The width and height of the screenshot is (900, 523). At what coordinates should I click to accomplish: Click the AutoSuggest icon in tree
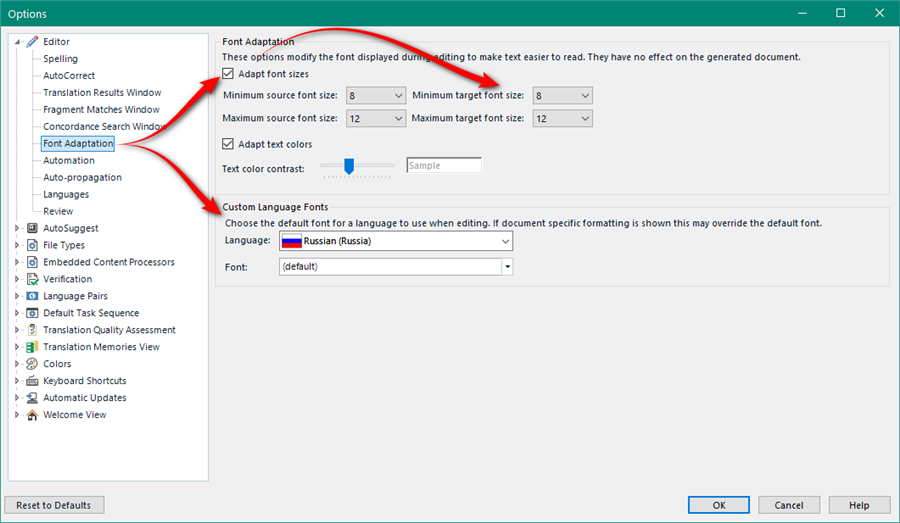click(32, 228)
